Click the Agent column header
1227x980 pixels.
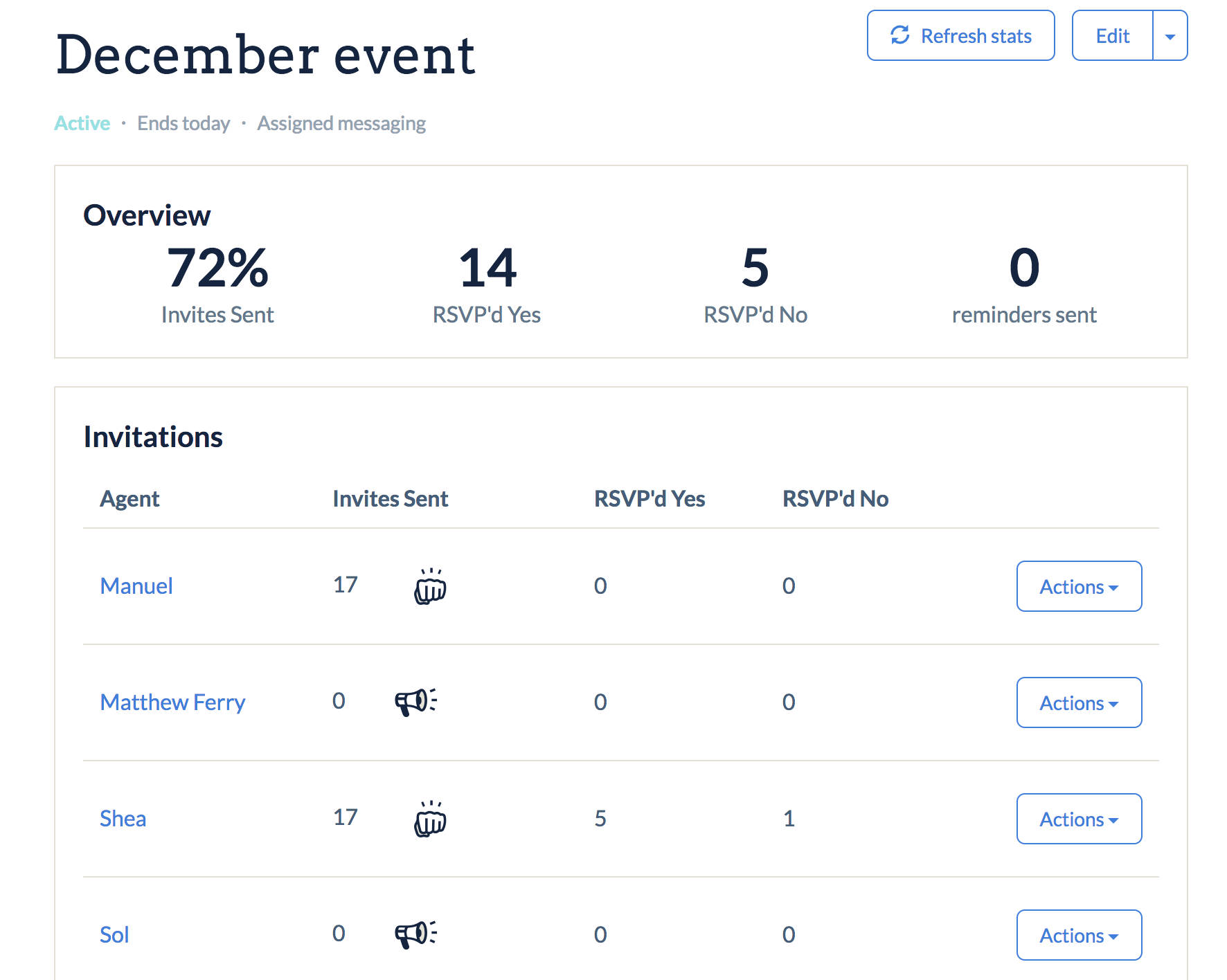coord(129,499)
